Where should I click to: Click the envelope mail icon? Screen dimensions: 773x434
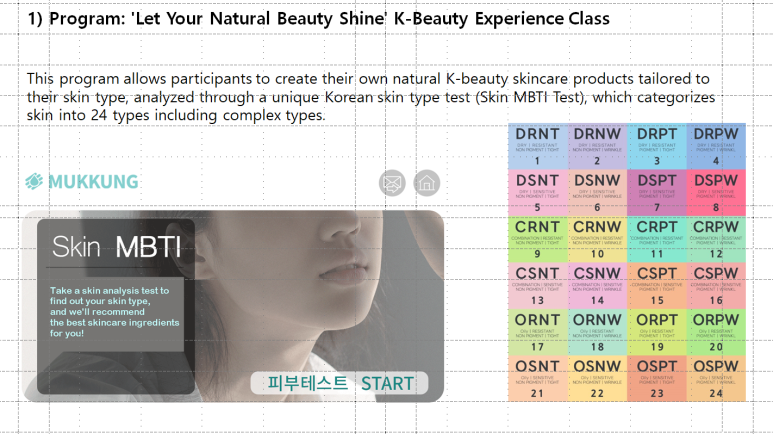click(x=393, y=183)
